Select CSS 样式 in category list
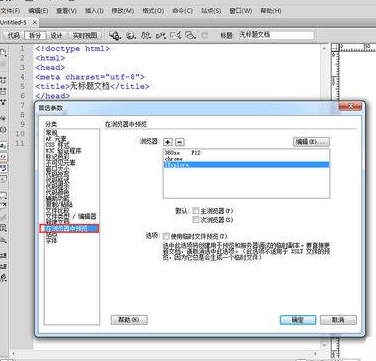The width and height of the screenshot is (376, 361). pos(58,145)
